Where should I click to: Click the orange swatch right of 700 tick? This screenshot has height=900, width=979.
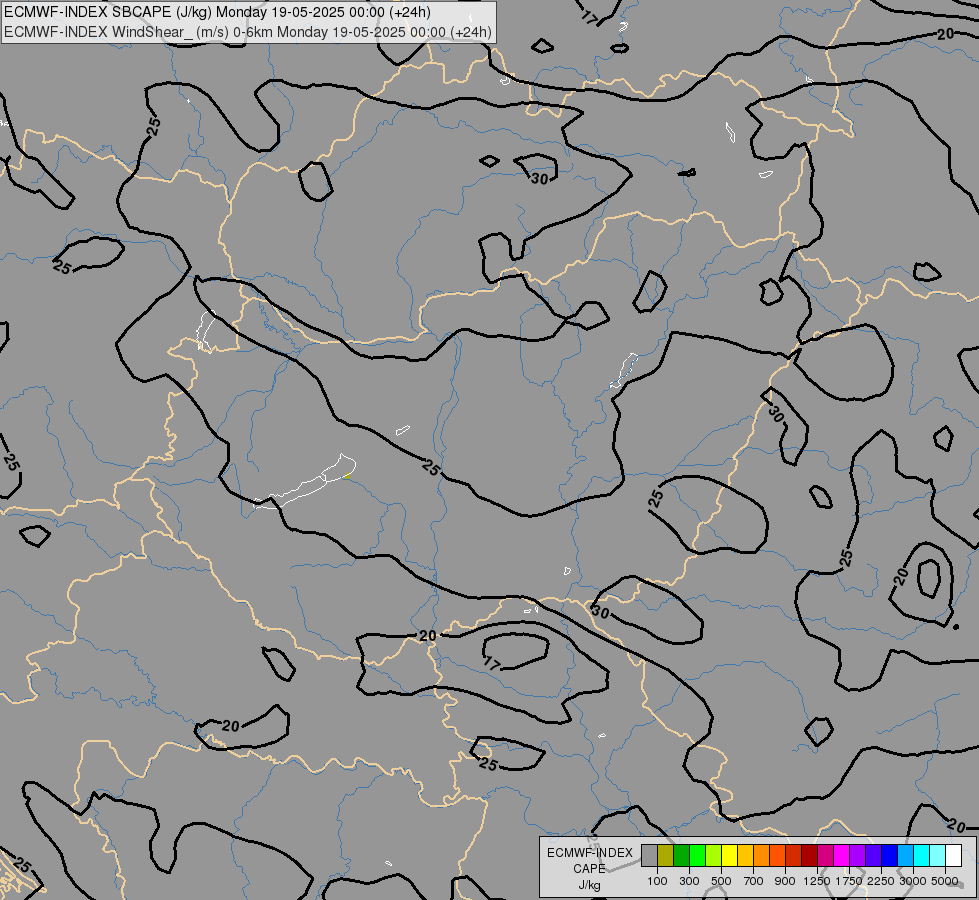tap(761, 855)
